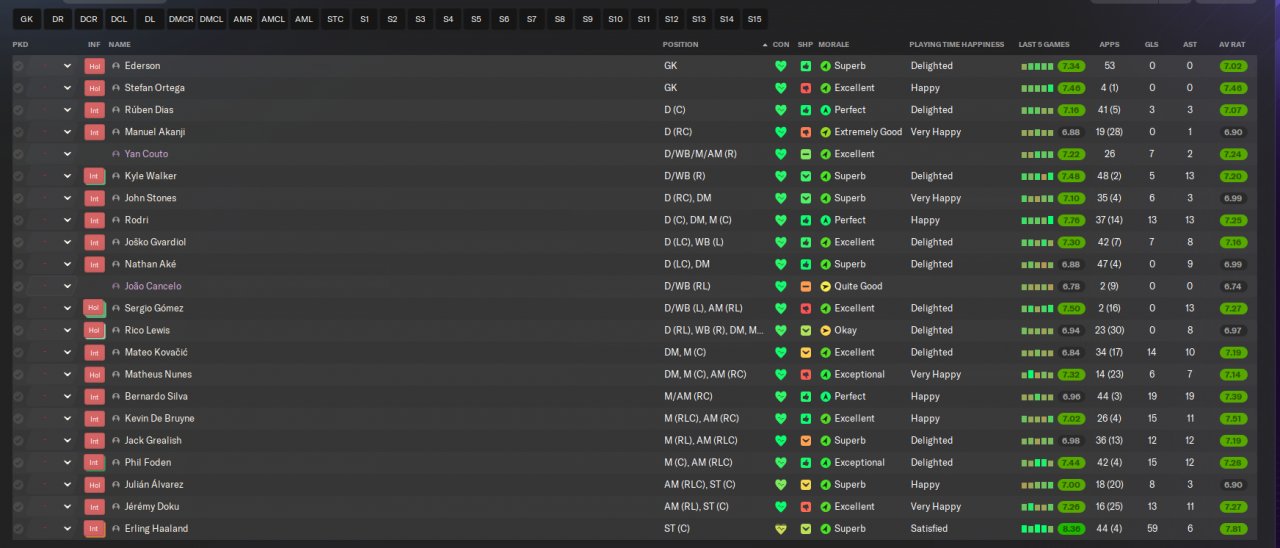This screenshot has height=548, width=1280.
Task: Open the selection dropdown chevron for John Stones
Action: [68, 198]
